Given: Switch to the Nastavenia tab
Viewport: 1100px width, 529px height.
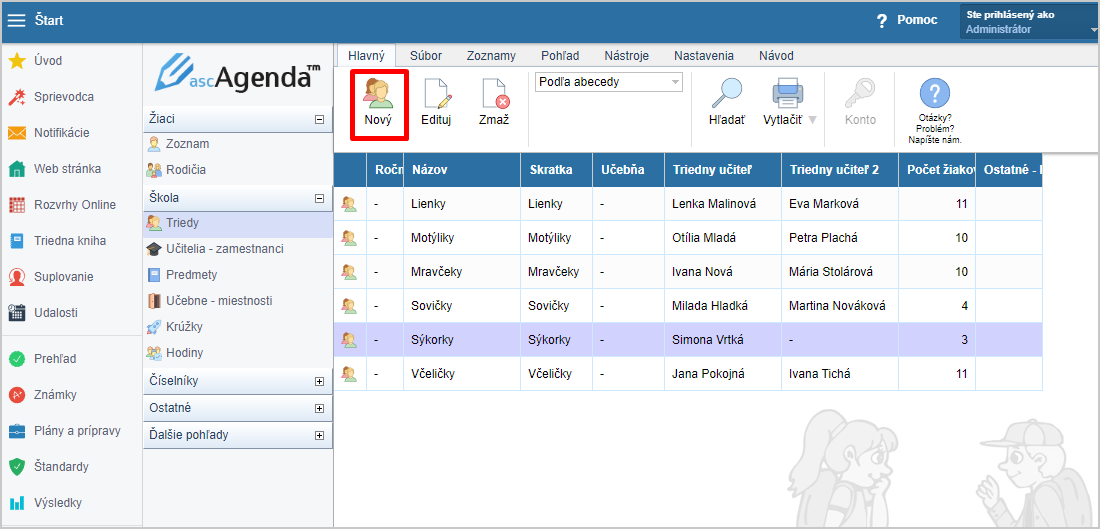Looking at the screenshot, I should 704,56.
